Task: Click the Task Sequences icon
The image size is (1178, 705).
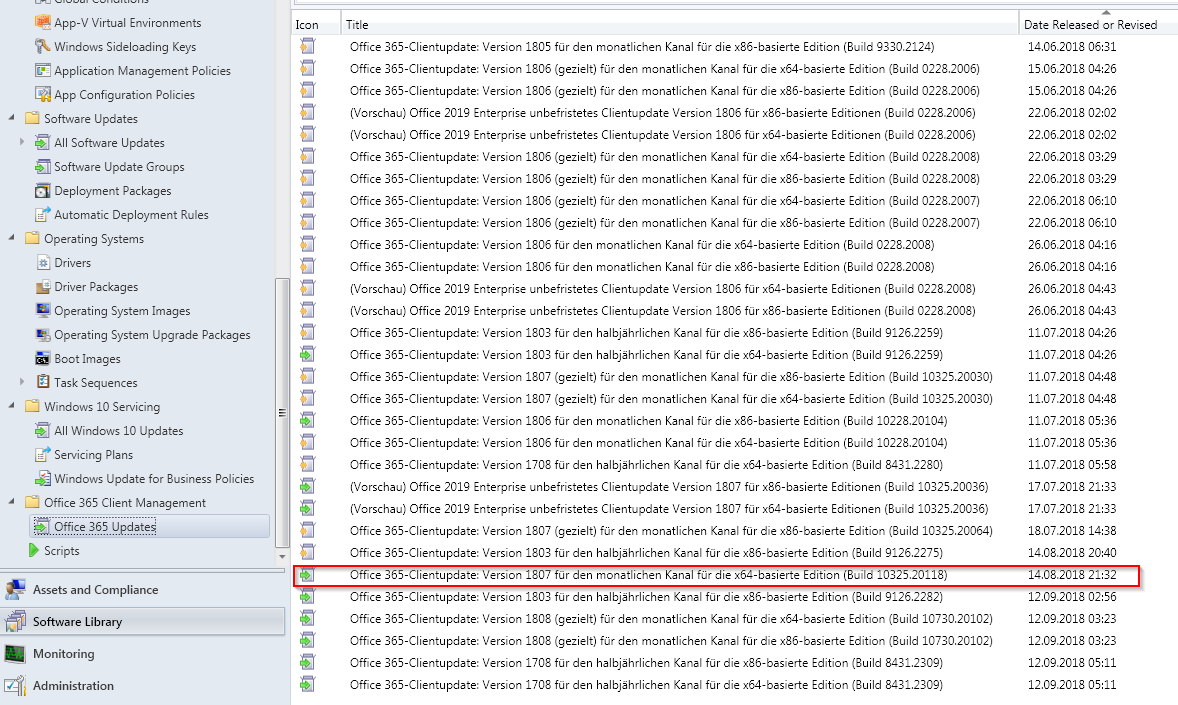Action: (43, 383)
